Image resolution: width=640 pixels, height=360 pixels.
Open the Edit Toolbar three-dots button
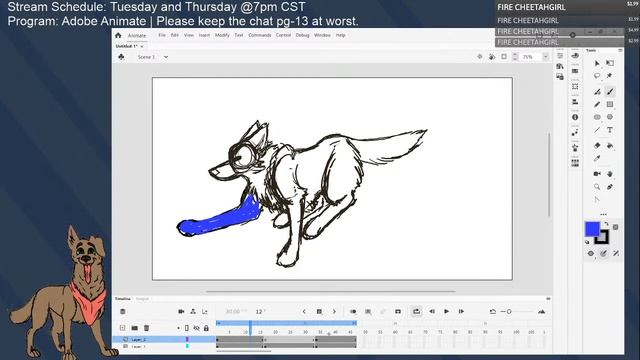(x=603, y=214)
